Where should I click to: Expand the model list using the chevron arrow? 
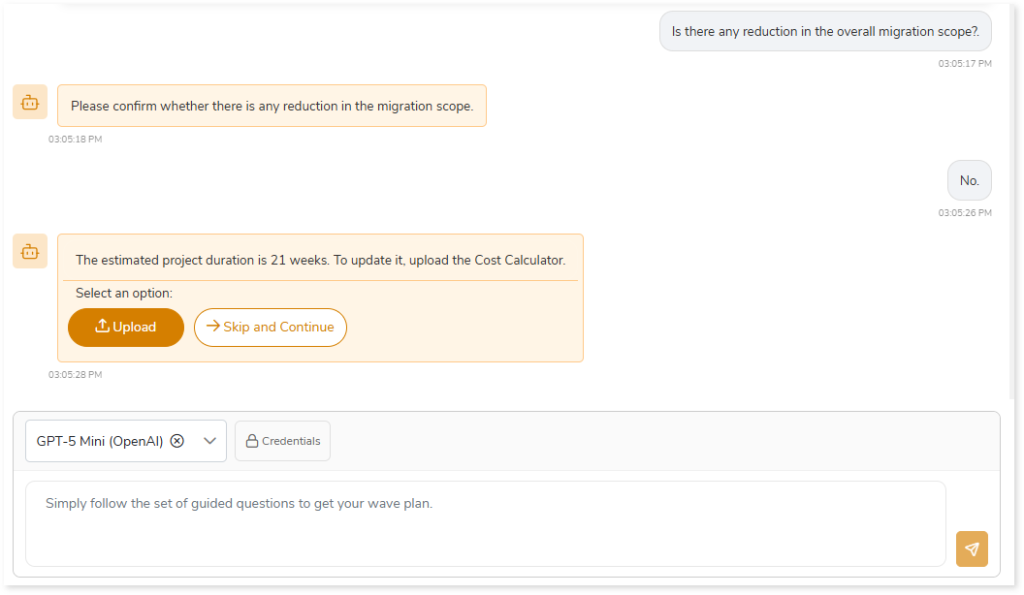point(210,441)
